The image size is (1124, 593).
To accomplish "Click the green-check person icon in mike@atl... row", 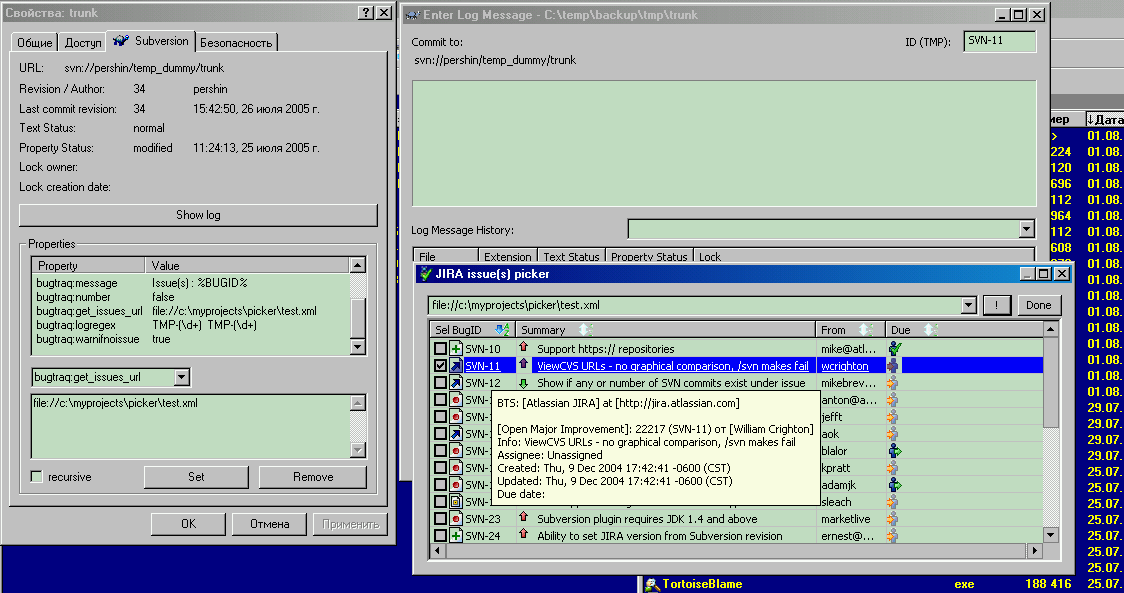I will click(x=894, y=349).
